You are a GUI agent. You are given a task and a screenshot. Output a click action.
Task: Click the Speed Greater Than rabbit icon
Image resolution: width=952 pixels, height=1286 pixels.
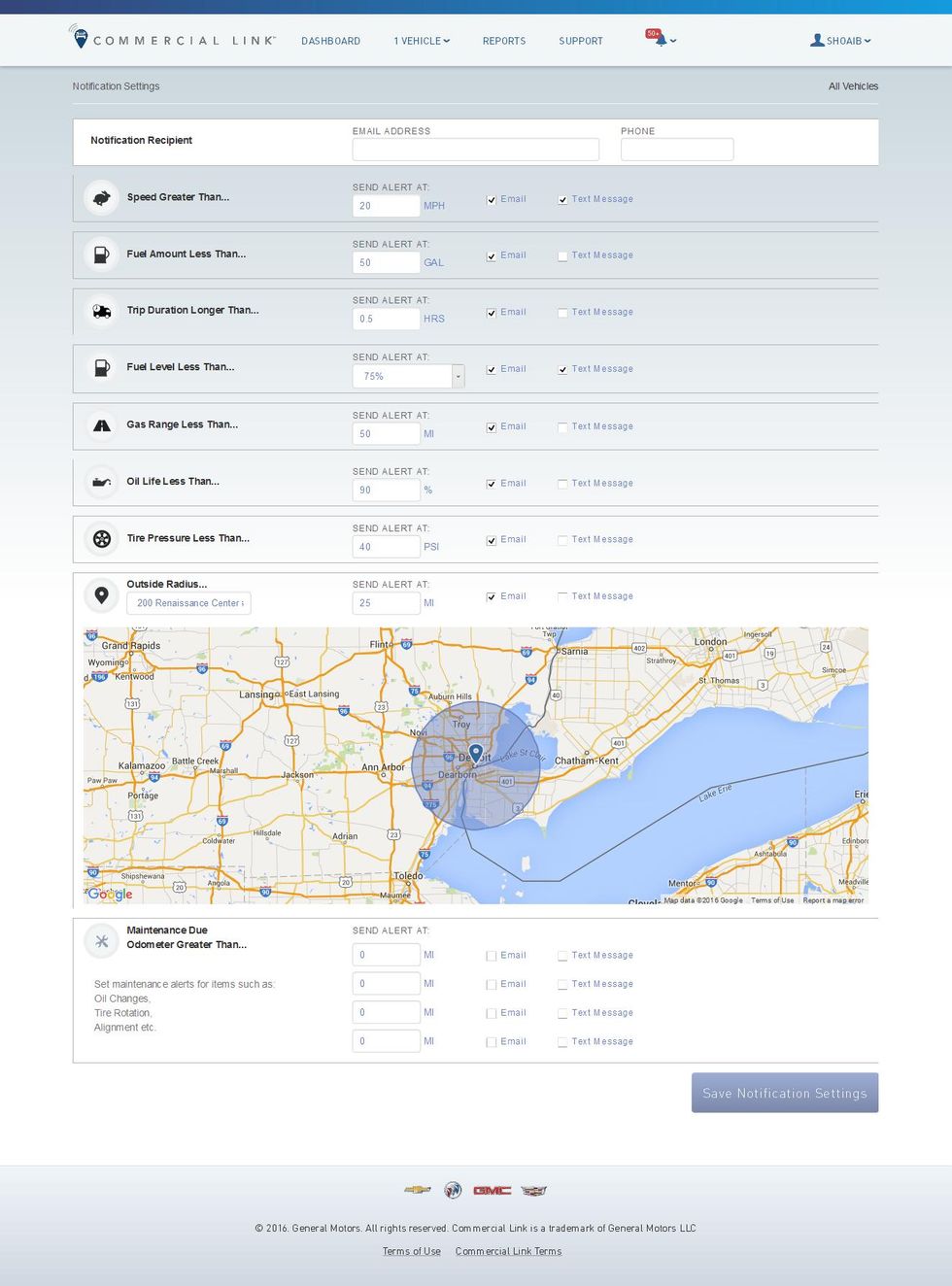click(101, 197)
